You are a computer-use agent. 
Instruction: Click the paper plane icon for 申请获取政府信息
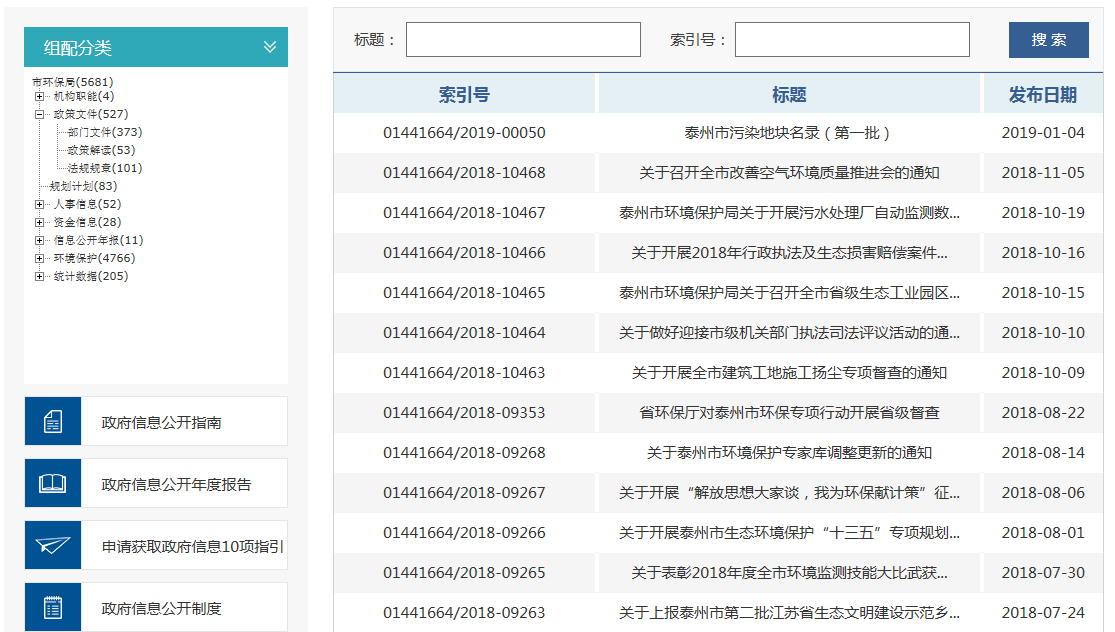[52, 546]
